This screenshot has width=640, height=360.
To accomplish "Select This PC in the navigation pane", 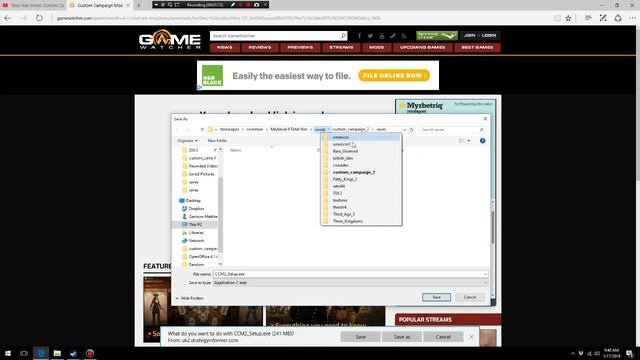I will (196, 224).
